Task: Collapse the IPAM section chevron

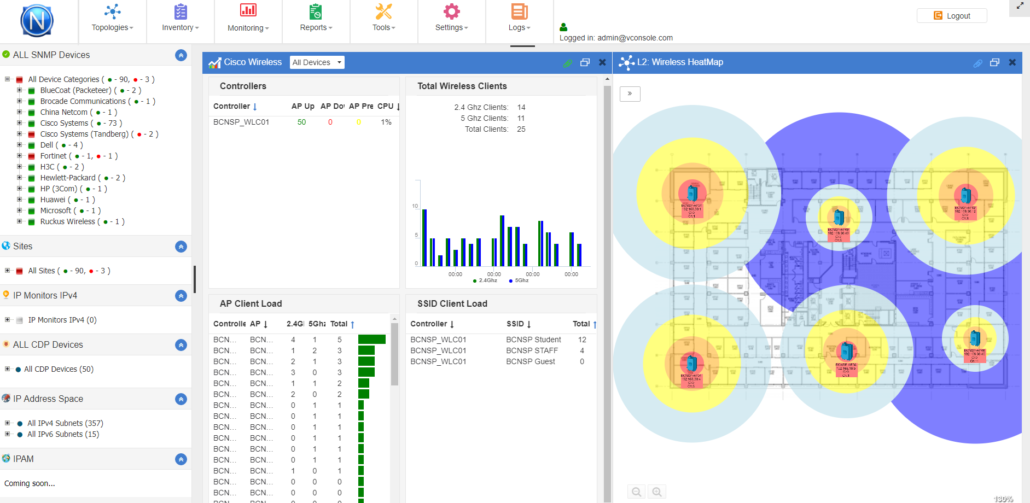Action: coord(181,459)
